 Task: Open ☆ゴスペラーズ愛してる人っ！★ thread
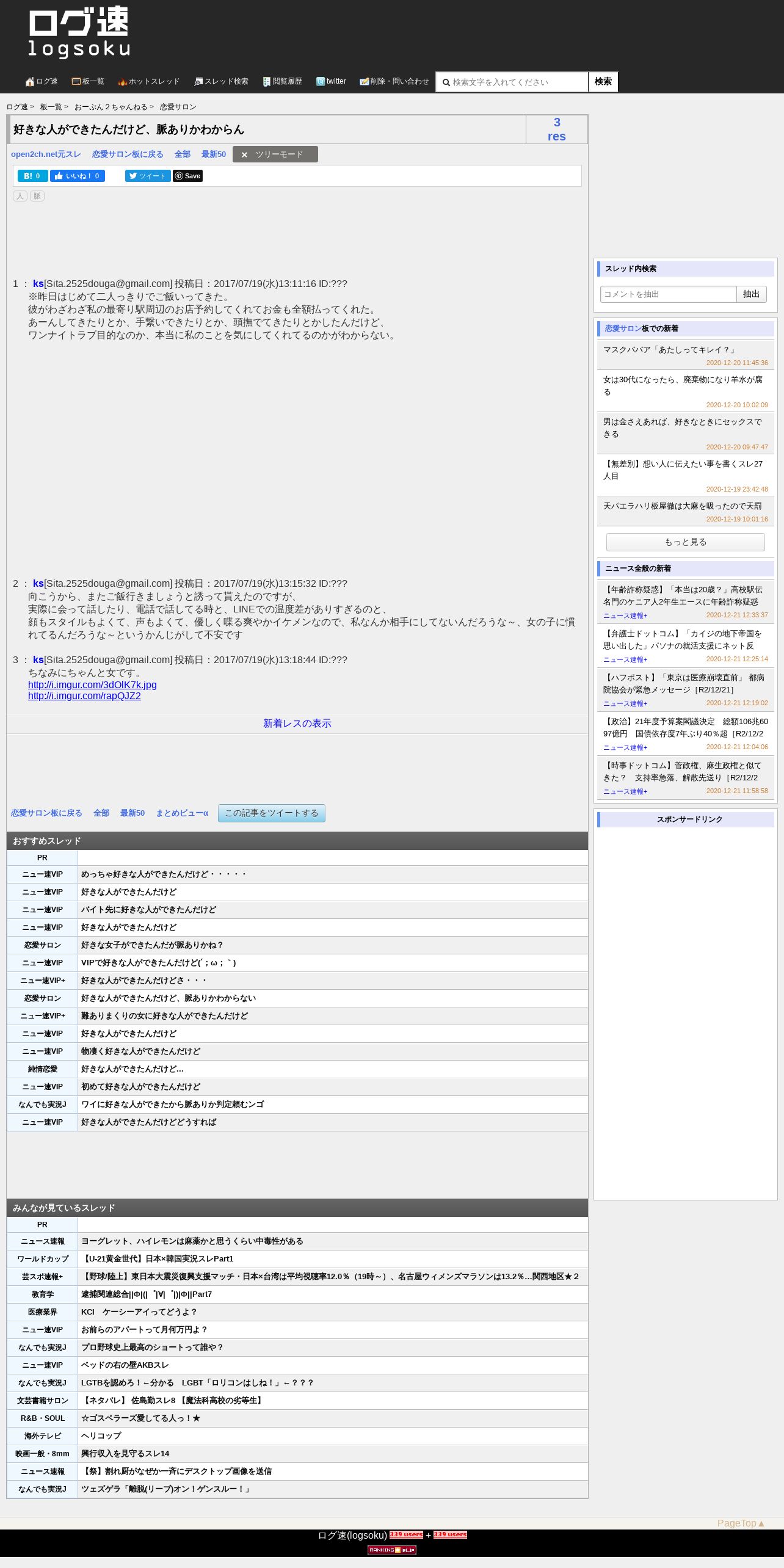pyautogui.click(x=141, y=1418)
